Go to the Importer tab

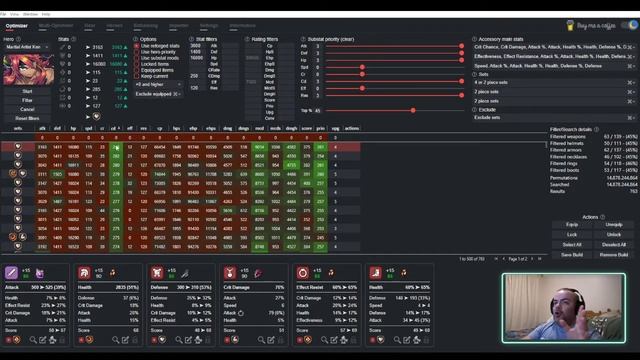tap(179, 26)
